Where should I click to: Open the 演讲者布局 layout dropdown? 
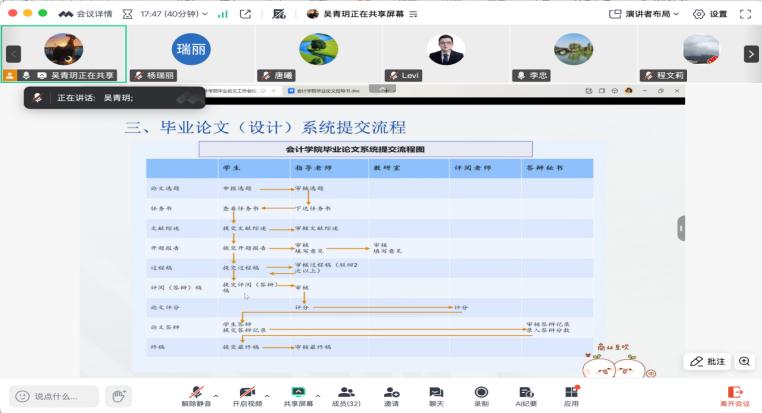[x=652, y=14]
